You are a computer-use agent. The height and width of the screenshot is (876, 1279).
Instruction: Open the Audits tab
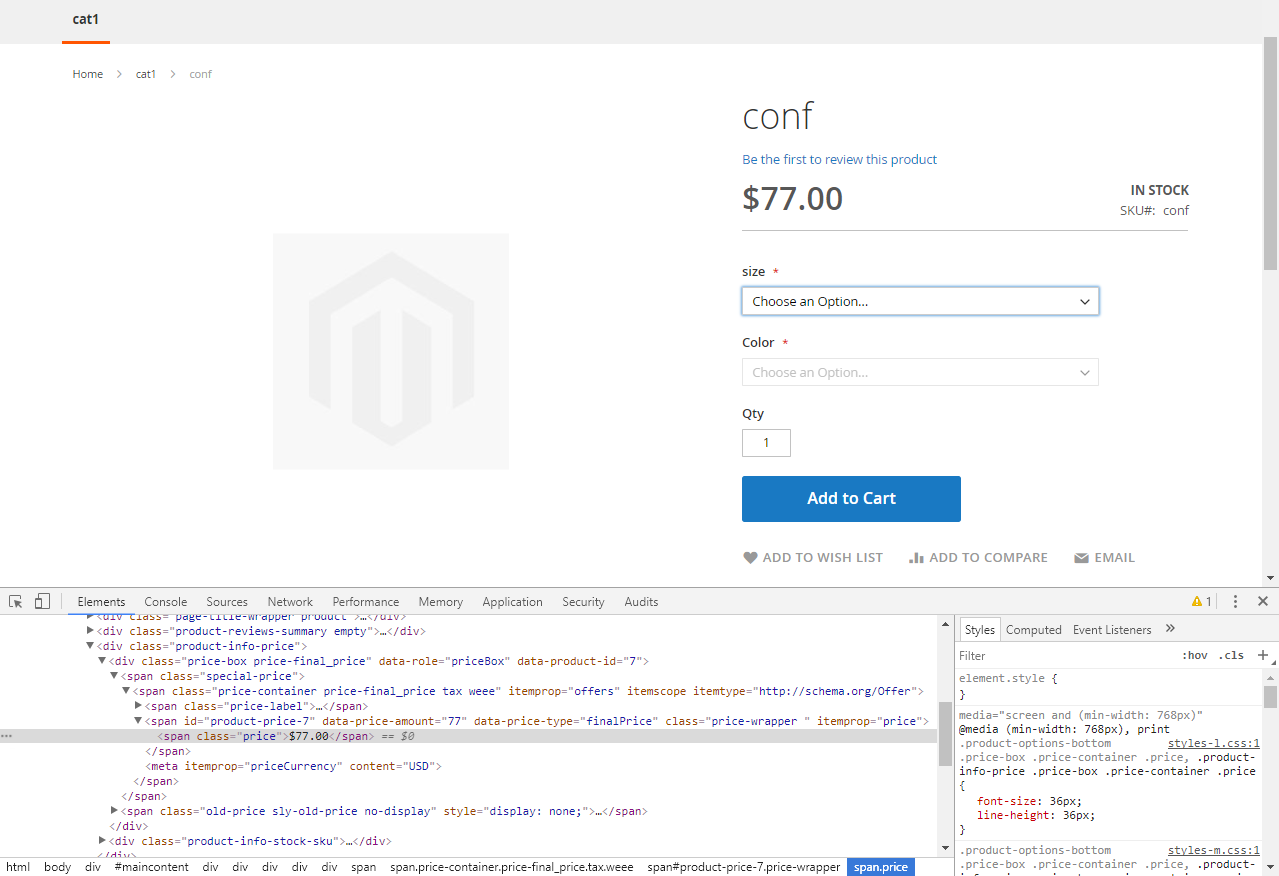pyautogui.click(x=641, y=601)
